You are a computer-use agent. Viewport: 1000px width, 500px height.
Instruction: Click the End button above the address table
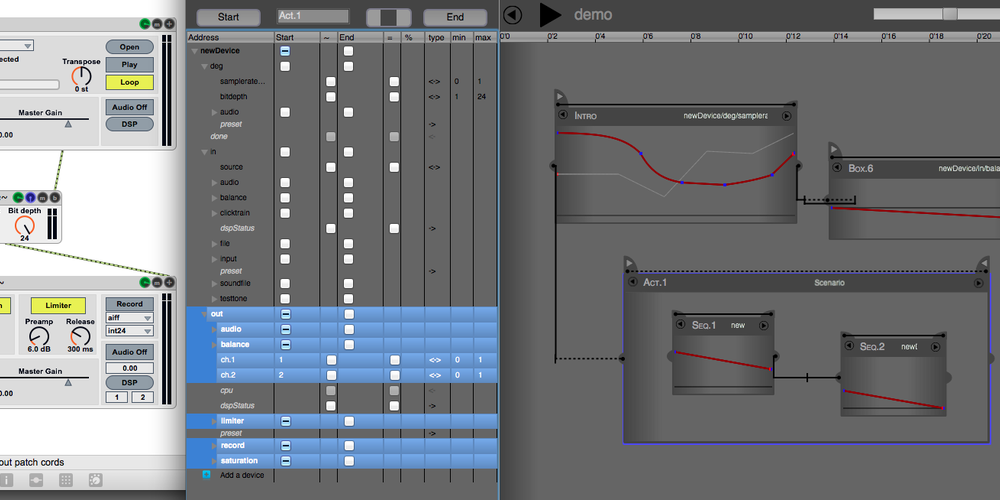[x=455, y=17]
